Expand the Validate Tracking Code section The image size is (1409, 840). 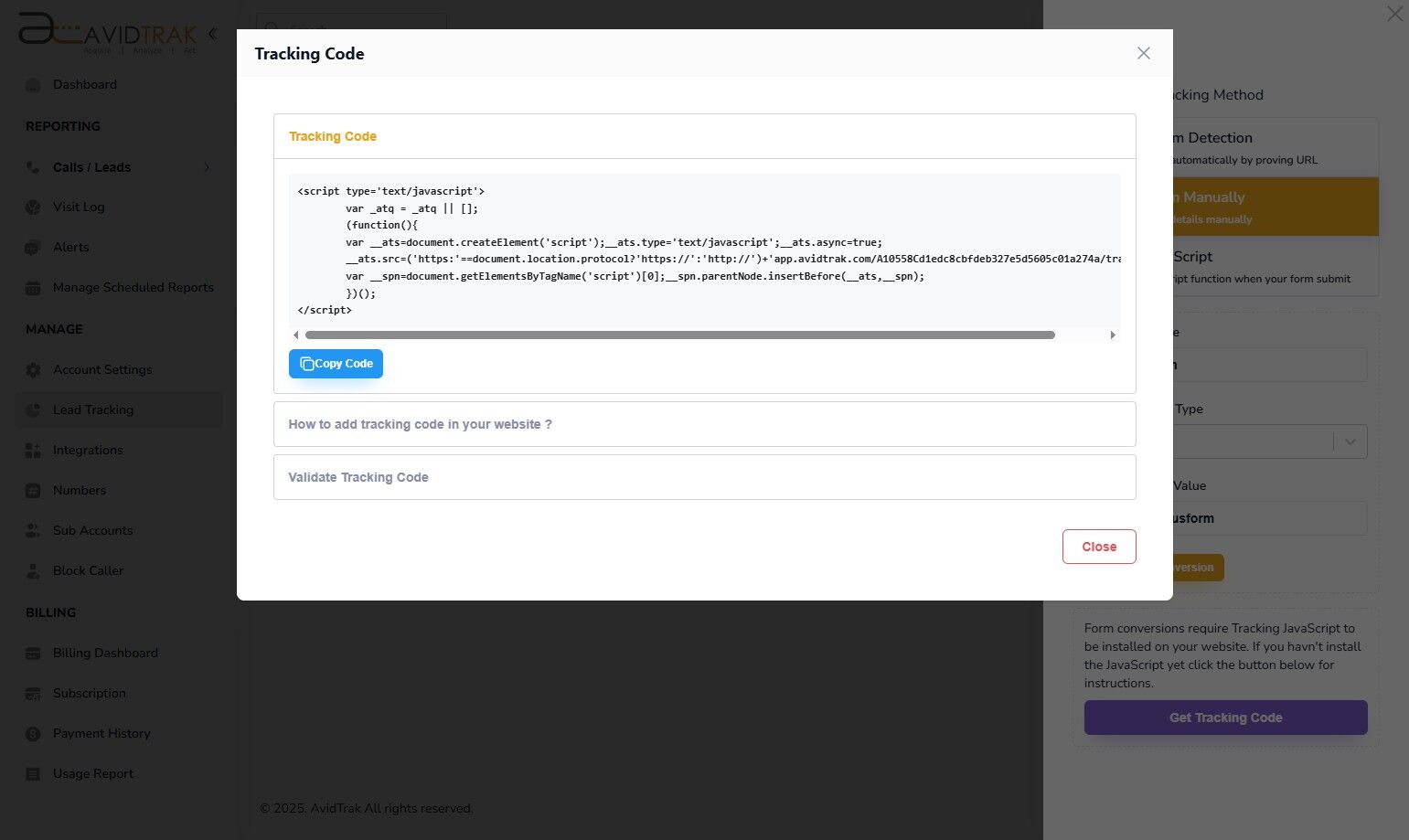point(704,477)
